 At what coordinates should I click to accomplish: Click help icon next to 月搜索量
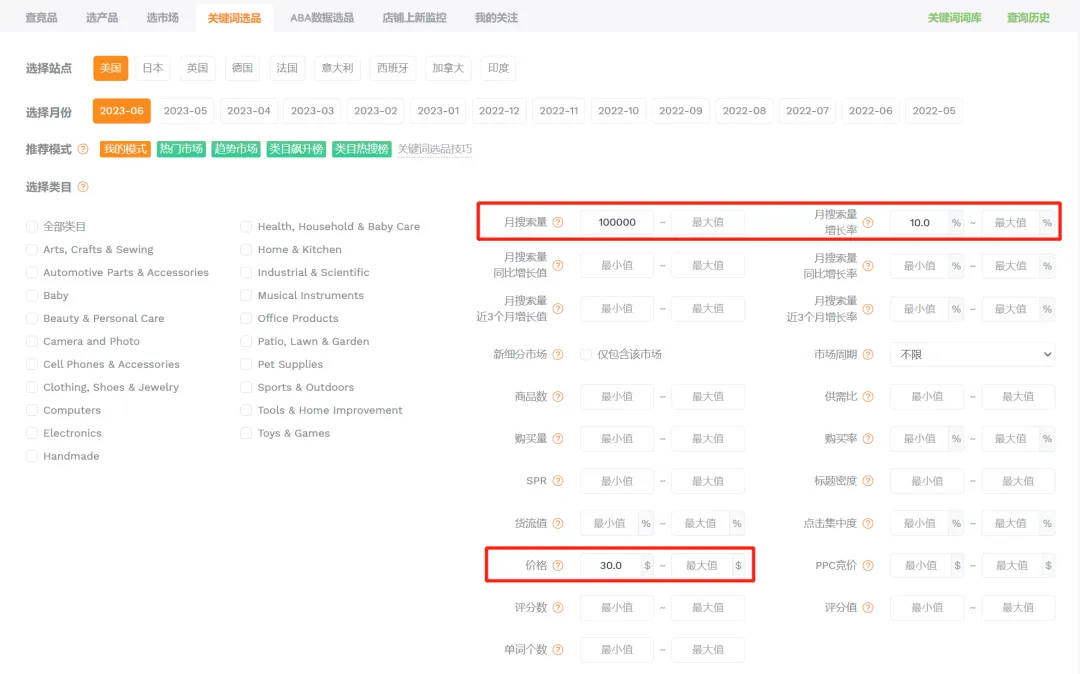[x=558, y=223]
